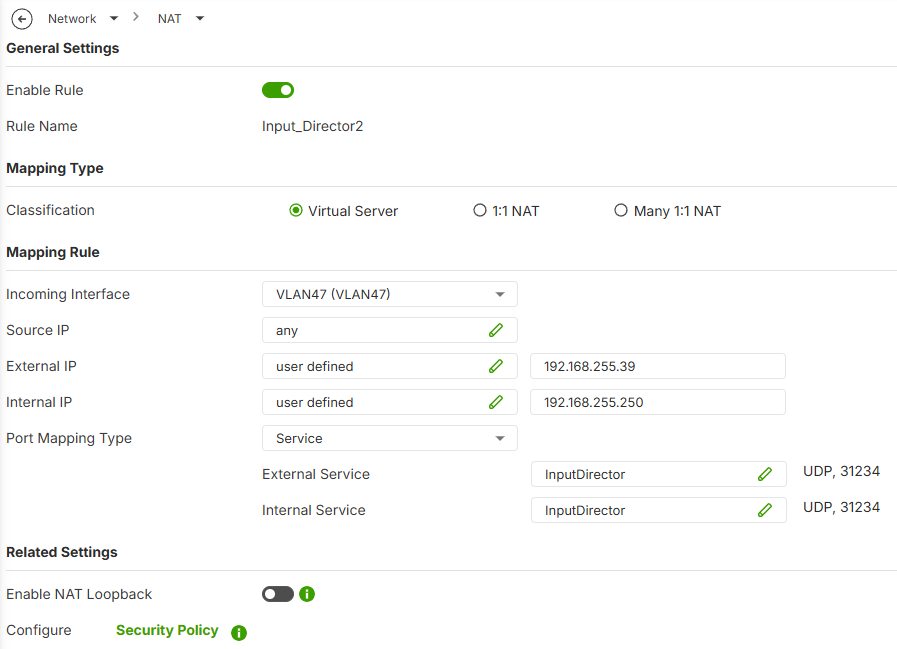Click the Internal IP address field 192.168.255.250
The width and height of the screenshot is (897, 649).
pos(658,402)
